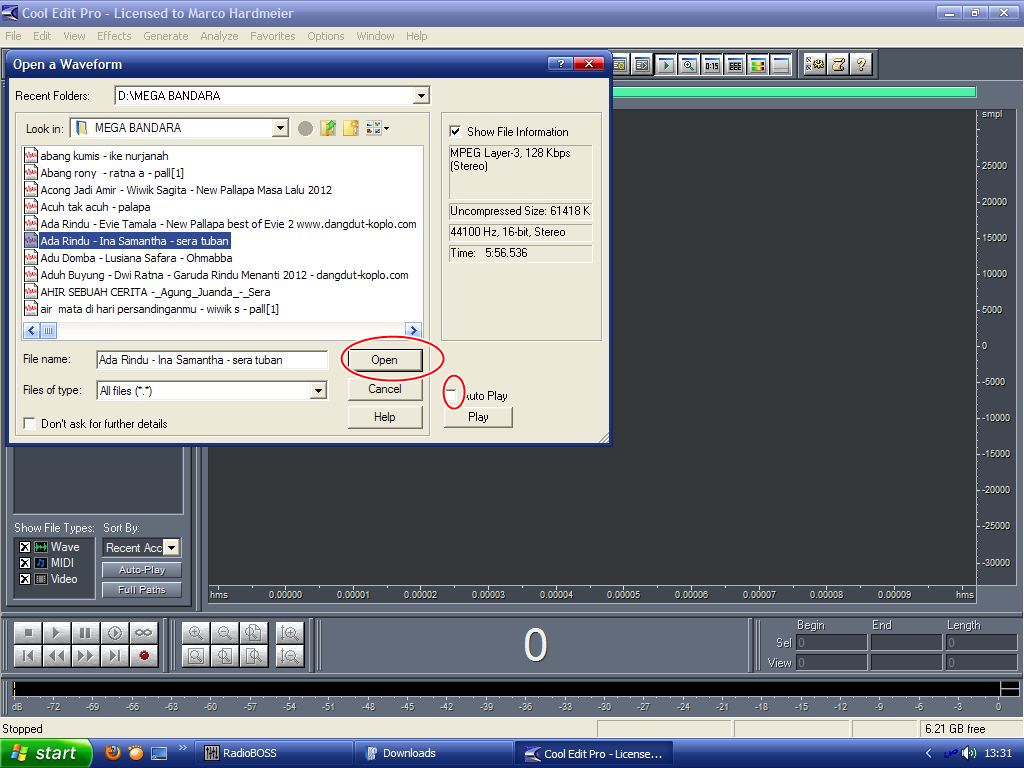The image size is (1024, 768).
Task: Click Play to End circled-arrow button
Action: coord(114,632)
